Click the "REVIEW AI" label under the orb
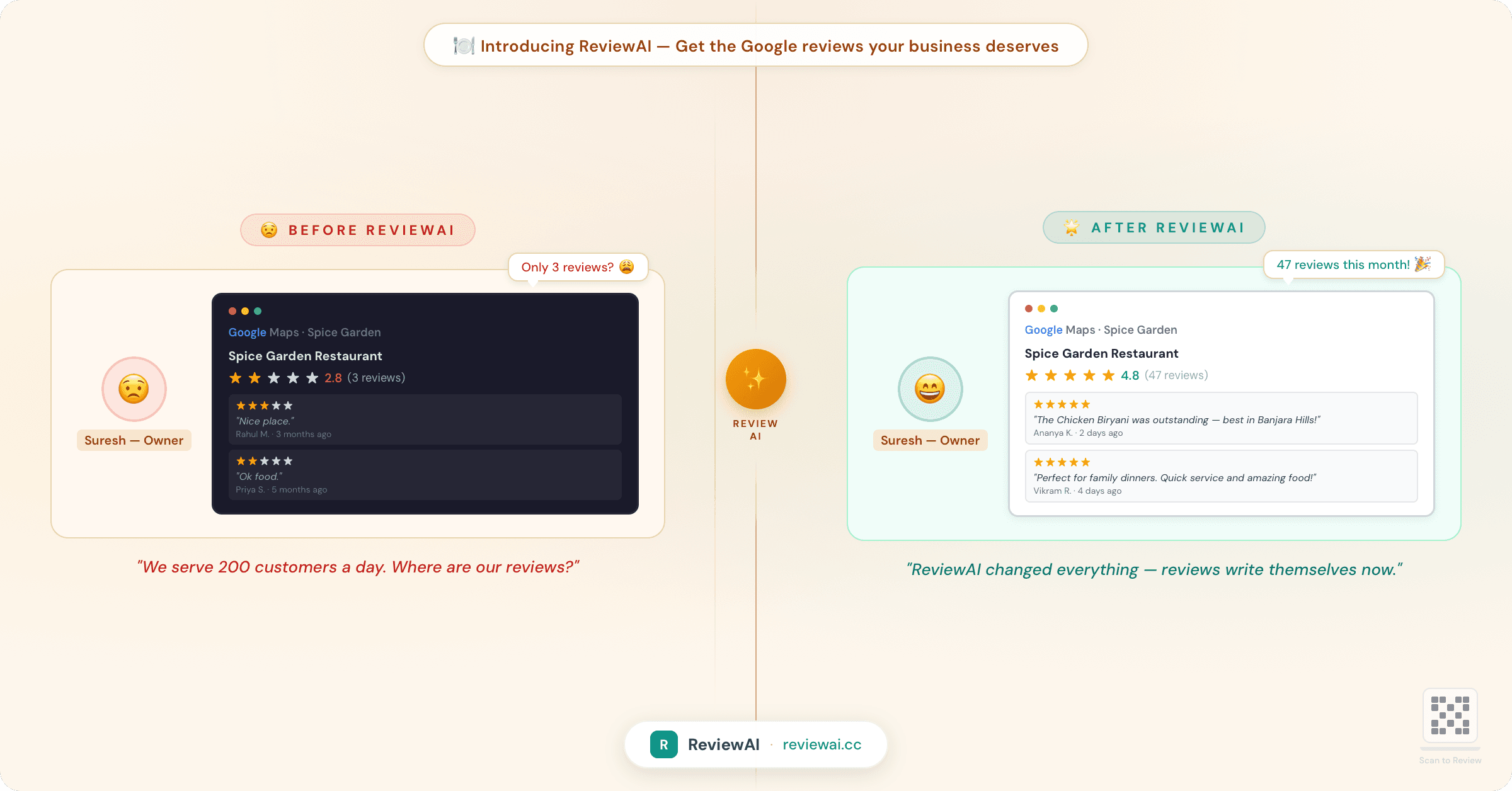The width and height of the screenshot is (1512, 791). 756,430
